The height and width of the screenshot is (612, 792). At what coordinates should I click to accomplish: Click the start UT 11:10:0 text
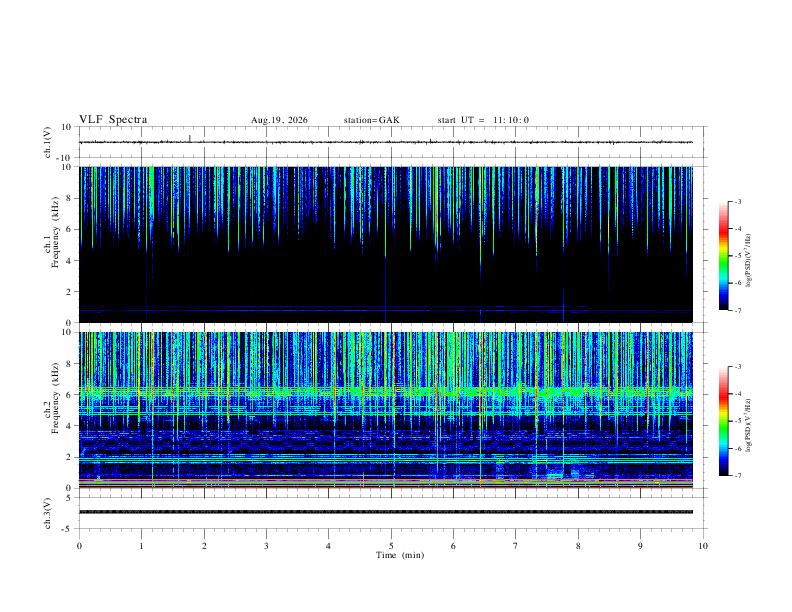coord(483,120)
